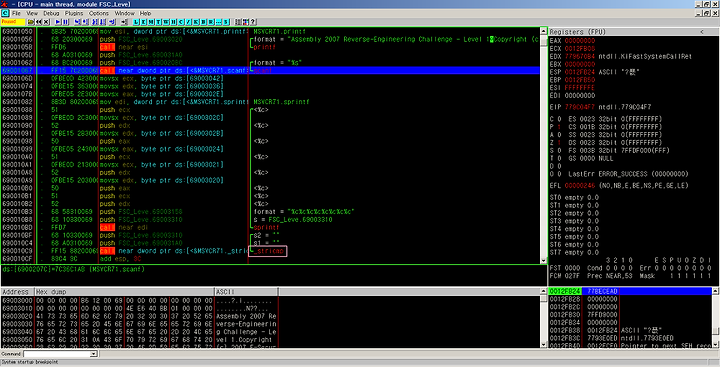This screenshot has width=720, height=367.
Task: Click the debugging options toolbar icon
Action: (x=237, y=22)
